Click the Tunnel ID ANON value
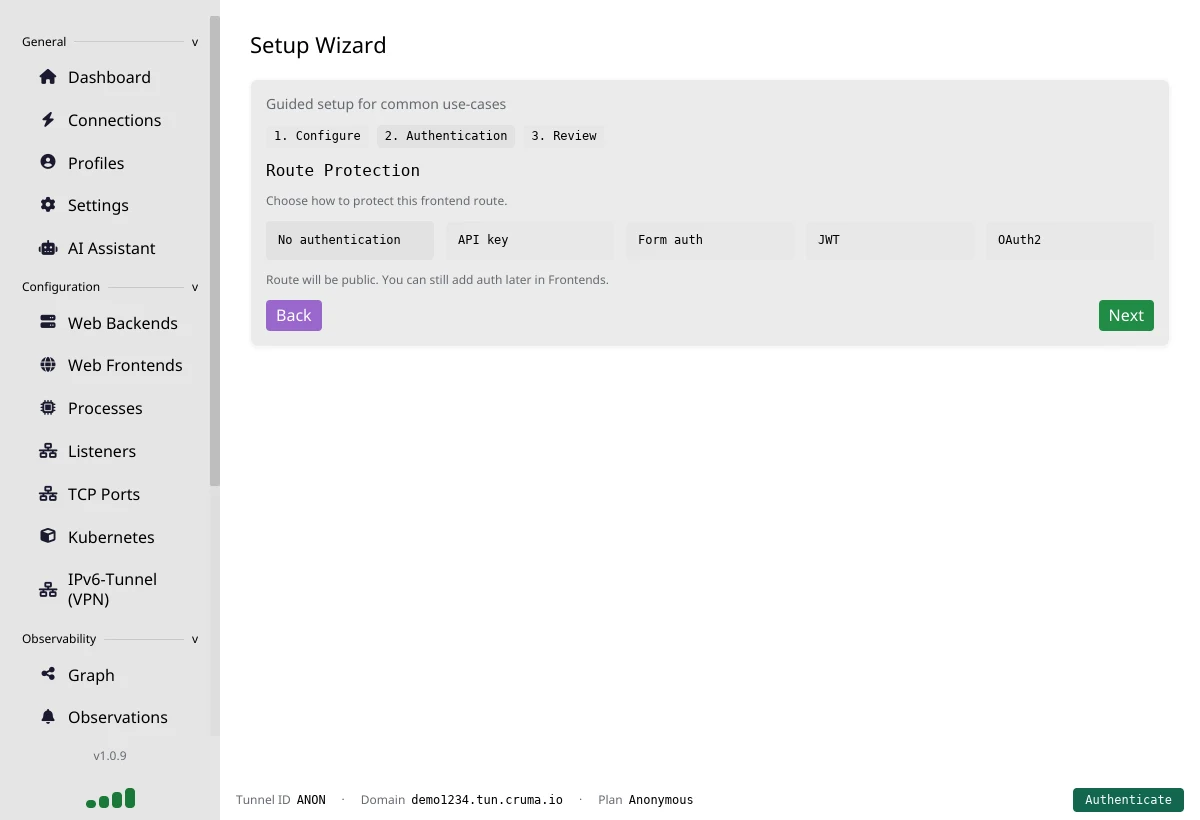 point(311,800)
